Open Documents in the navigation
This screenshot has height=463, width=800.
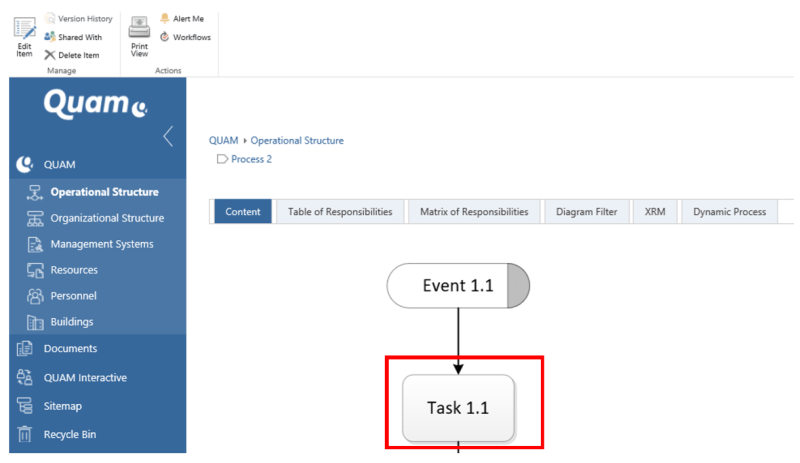[x=70, y=349]
